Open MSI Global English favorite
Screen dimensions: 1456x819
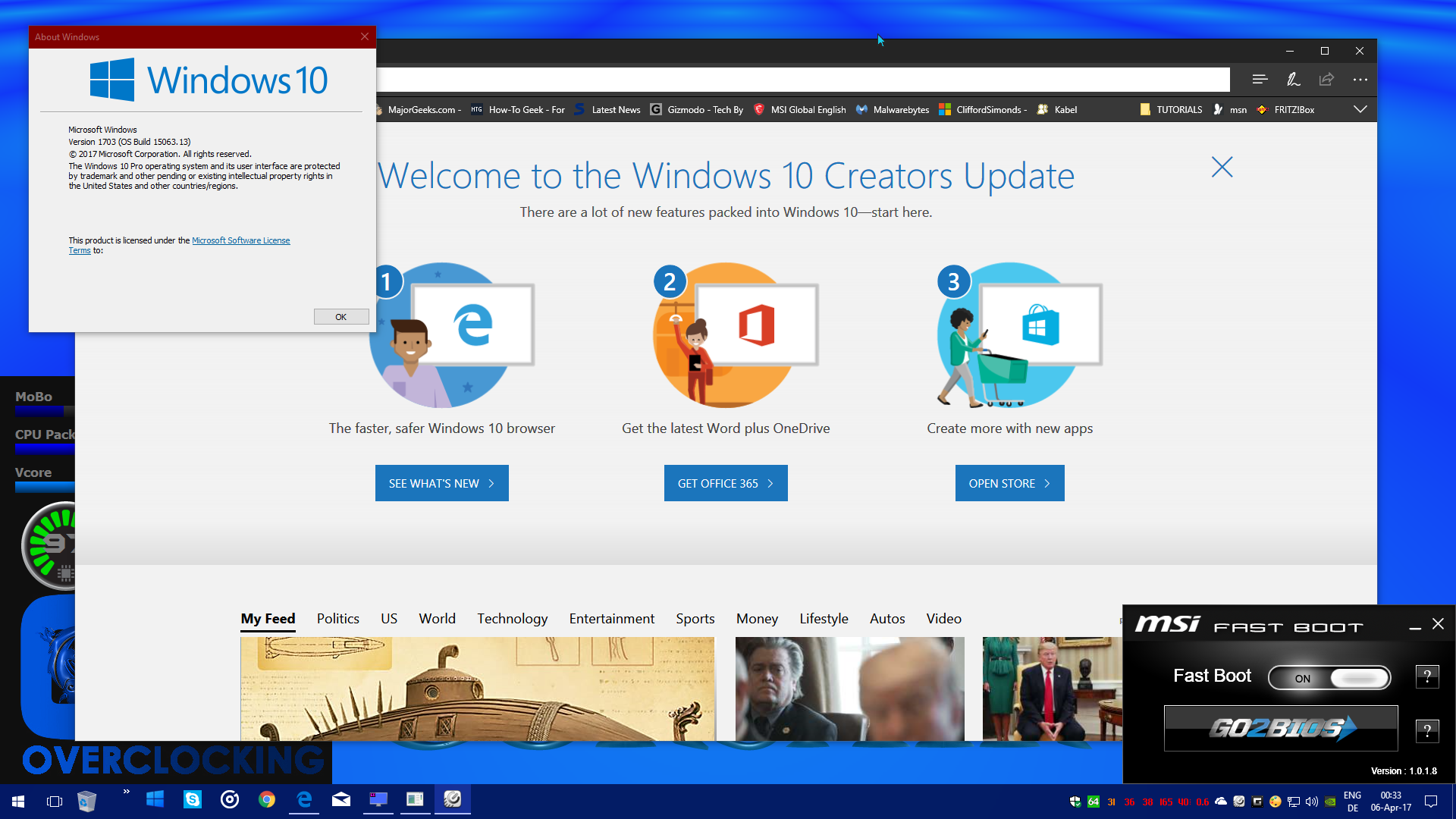(800, 110)
